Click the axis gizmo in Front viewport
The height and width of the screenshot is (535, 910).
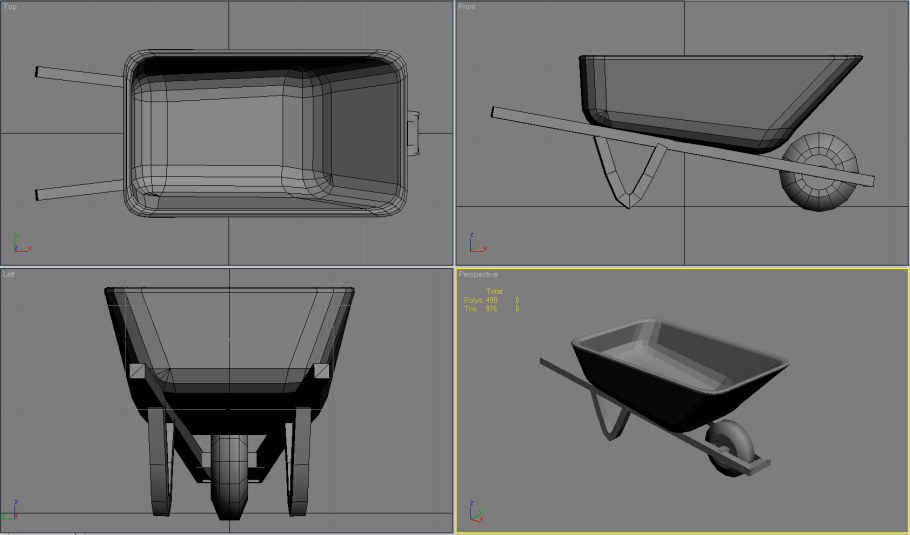tap(475, 243)
